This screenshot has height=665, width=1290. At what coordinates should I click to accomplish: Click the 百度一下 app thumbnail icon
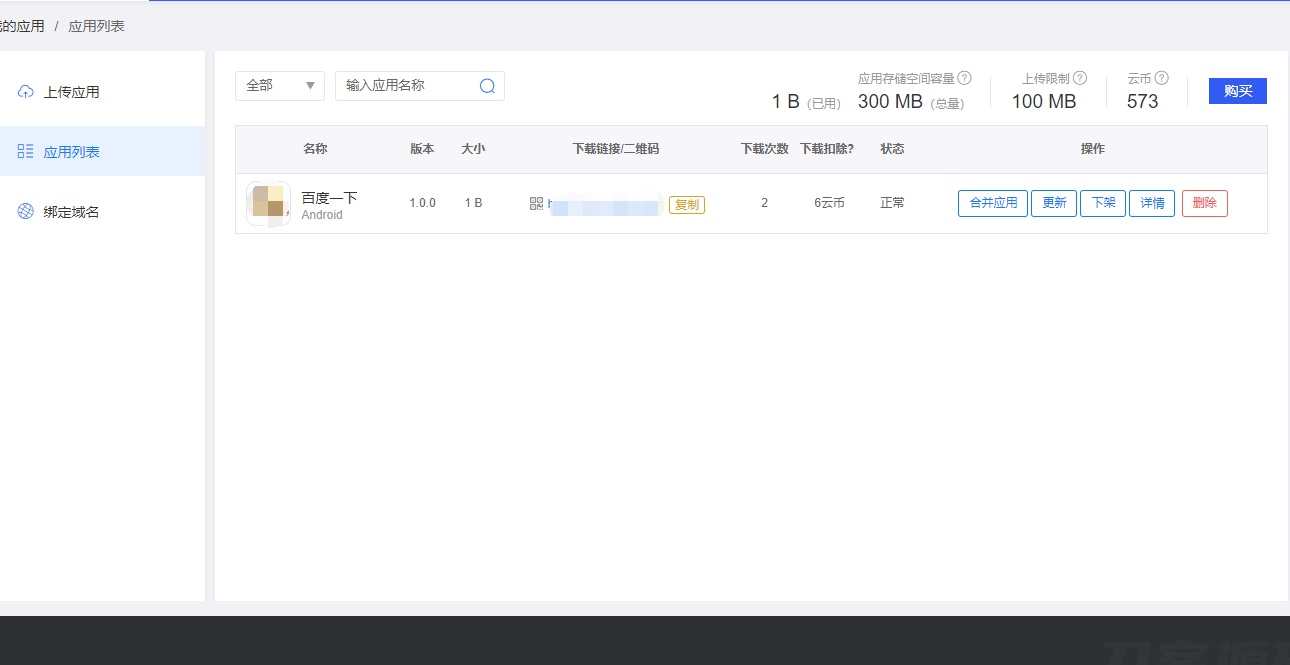coord(268,203)
